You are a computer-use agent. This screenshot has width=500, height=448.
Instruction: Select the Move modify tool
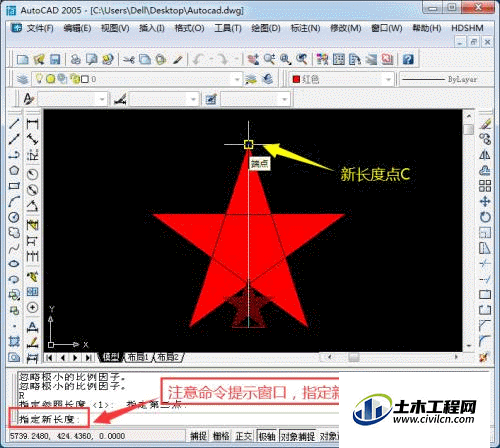click(x=485, y=201)
